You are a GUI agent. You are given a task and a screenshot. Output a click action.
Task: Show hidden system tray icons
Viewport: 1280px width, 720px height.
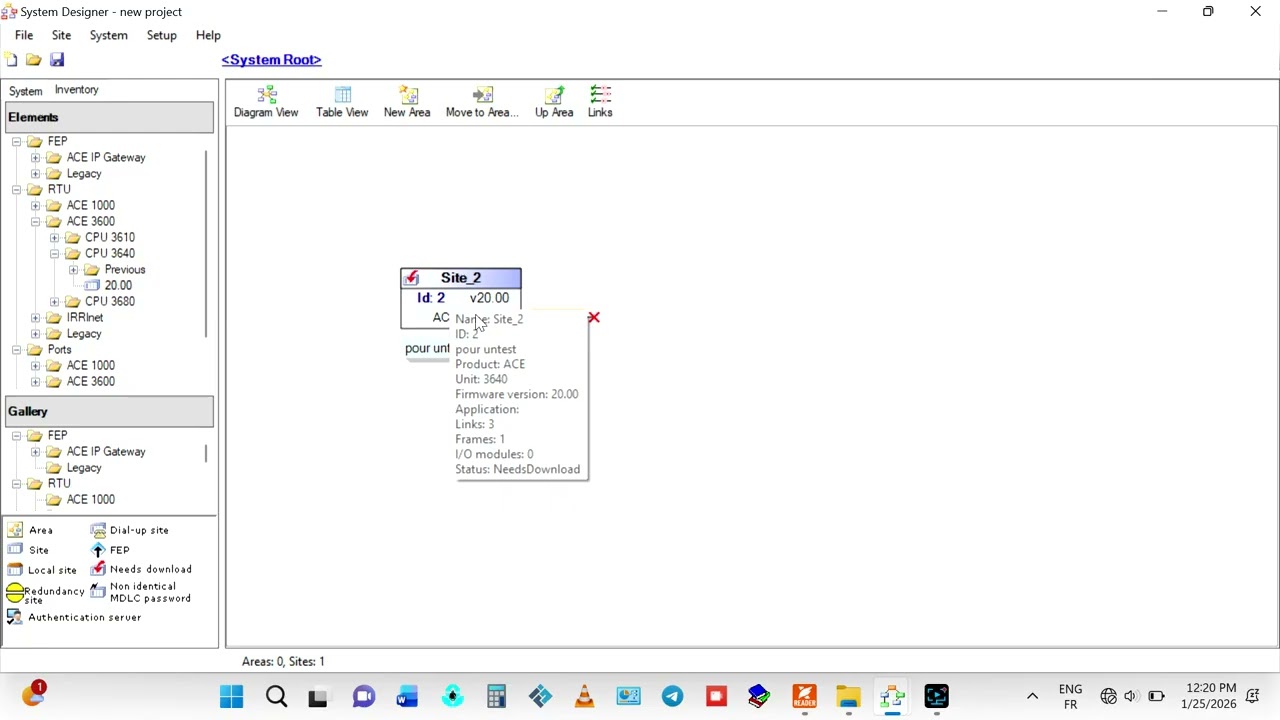click(x=1032, y=696)
